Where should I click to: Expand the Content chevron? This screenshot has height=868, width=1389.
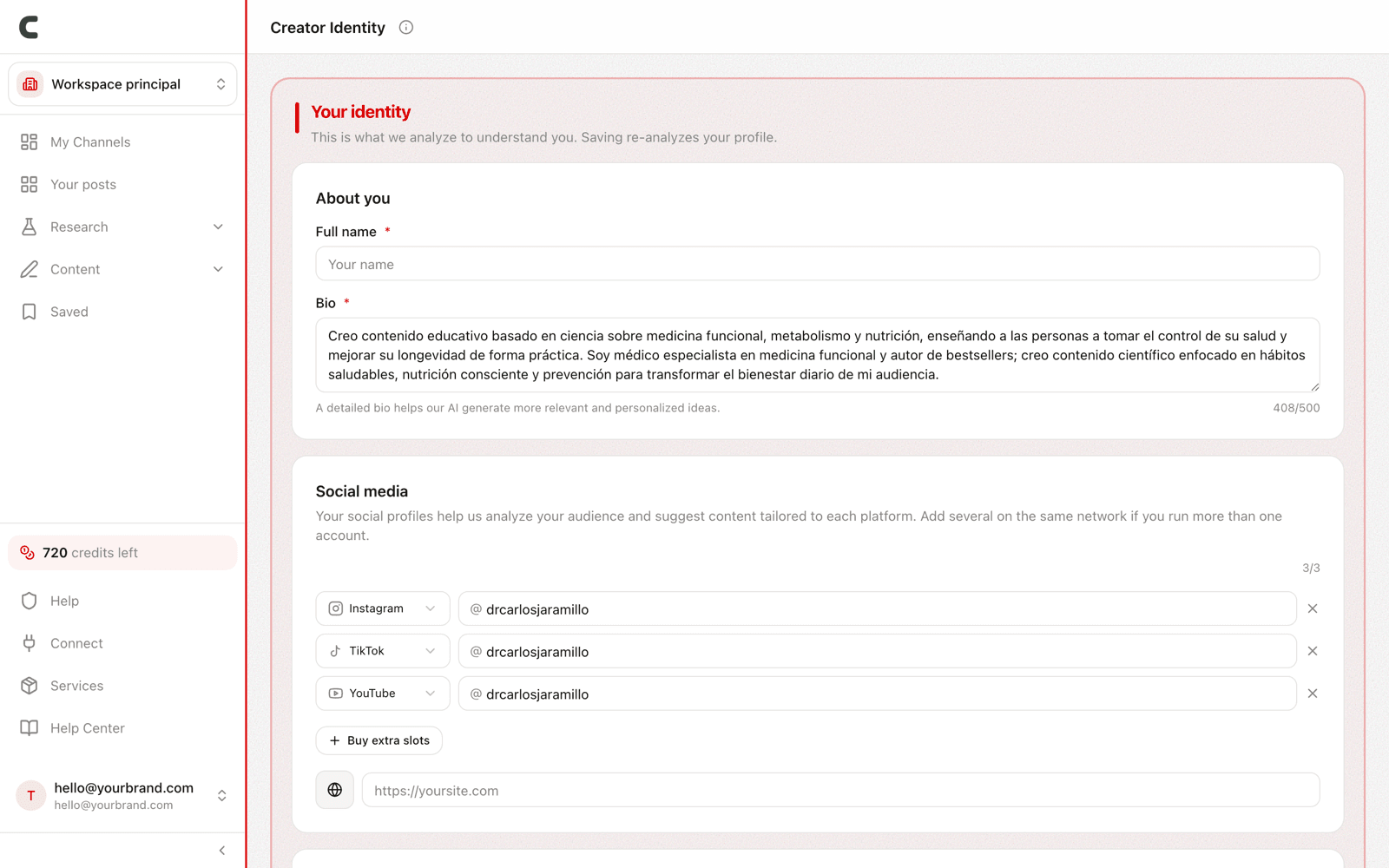coord(218,269)
